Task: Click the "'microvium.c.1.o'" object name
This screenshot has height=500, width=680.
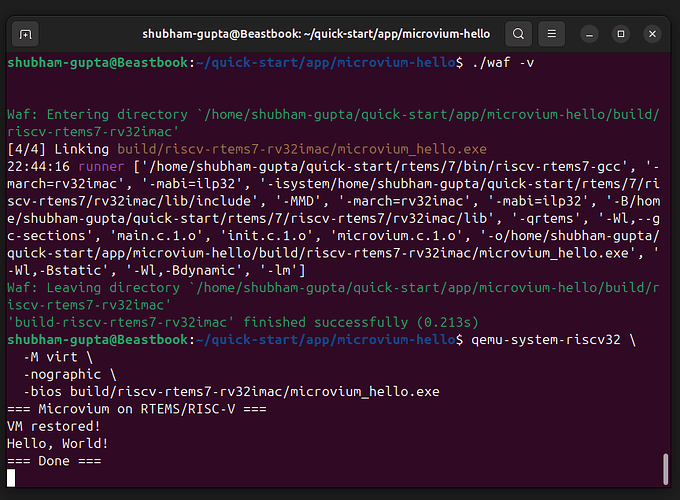Action: pos(396,236)
